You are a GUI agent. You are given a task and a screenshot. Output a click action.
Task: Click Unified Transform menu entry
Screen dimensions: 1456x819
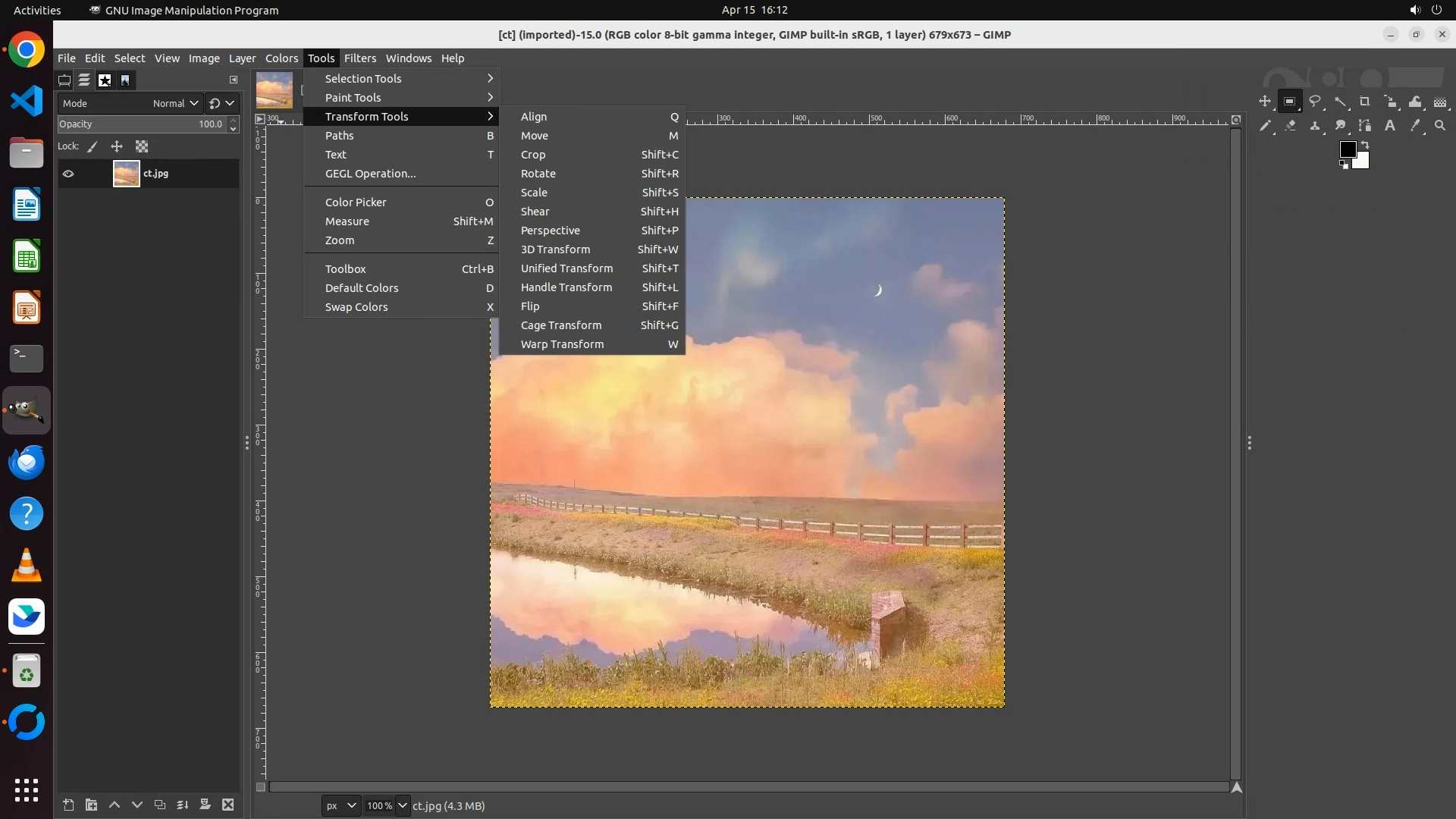point(566,268)
